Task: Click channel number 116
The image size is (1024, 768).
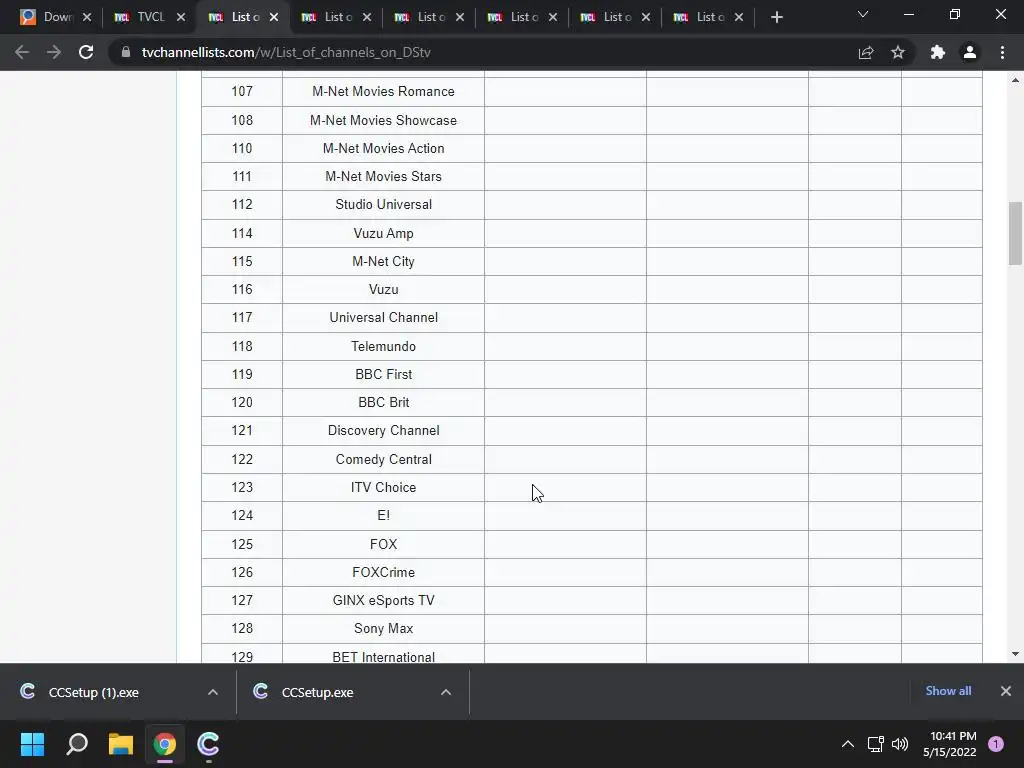Action: point(242,289)
